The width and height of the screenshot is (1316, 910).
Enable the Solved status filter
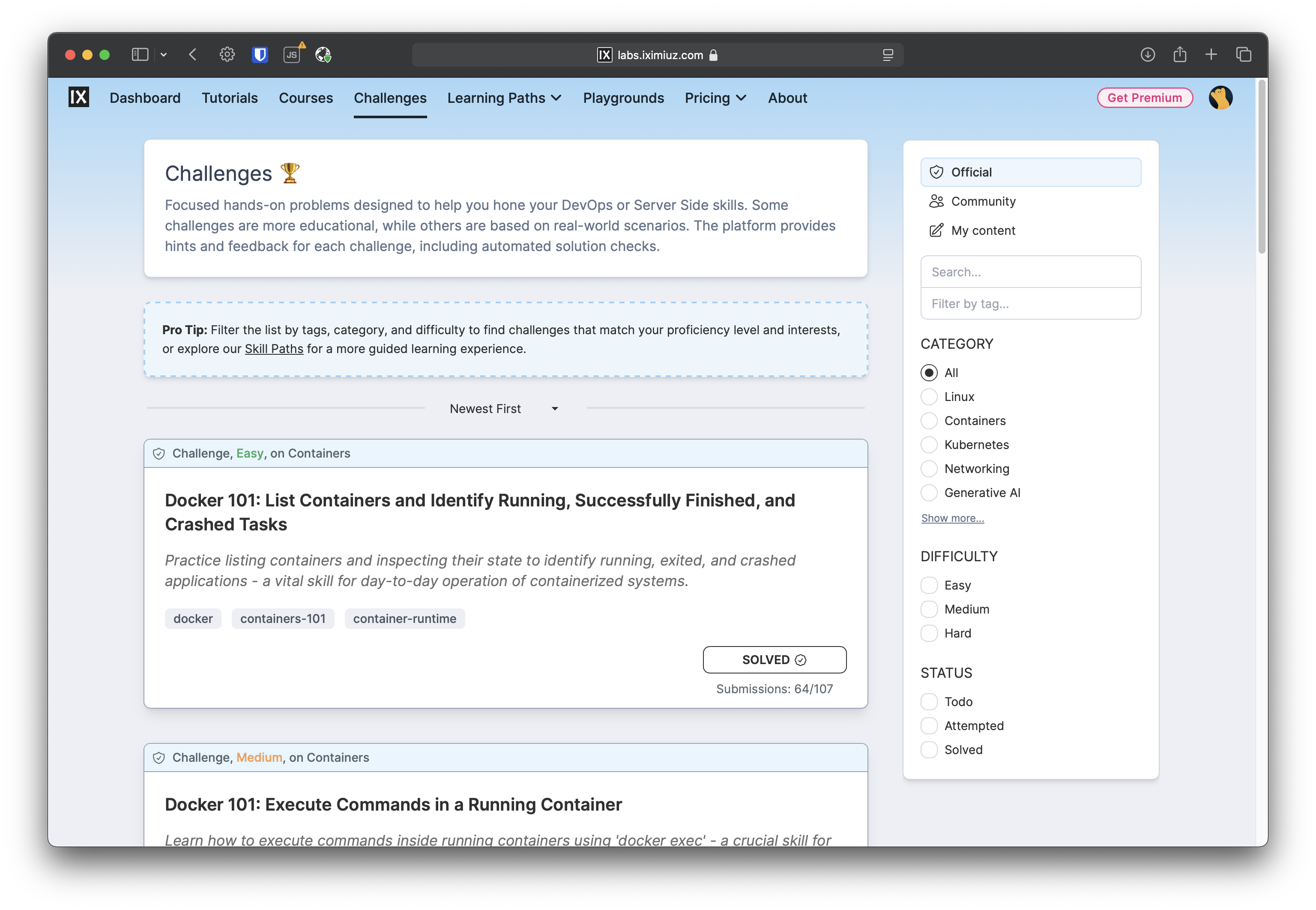coord(928,750)
